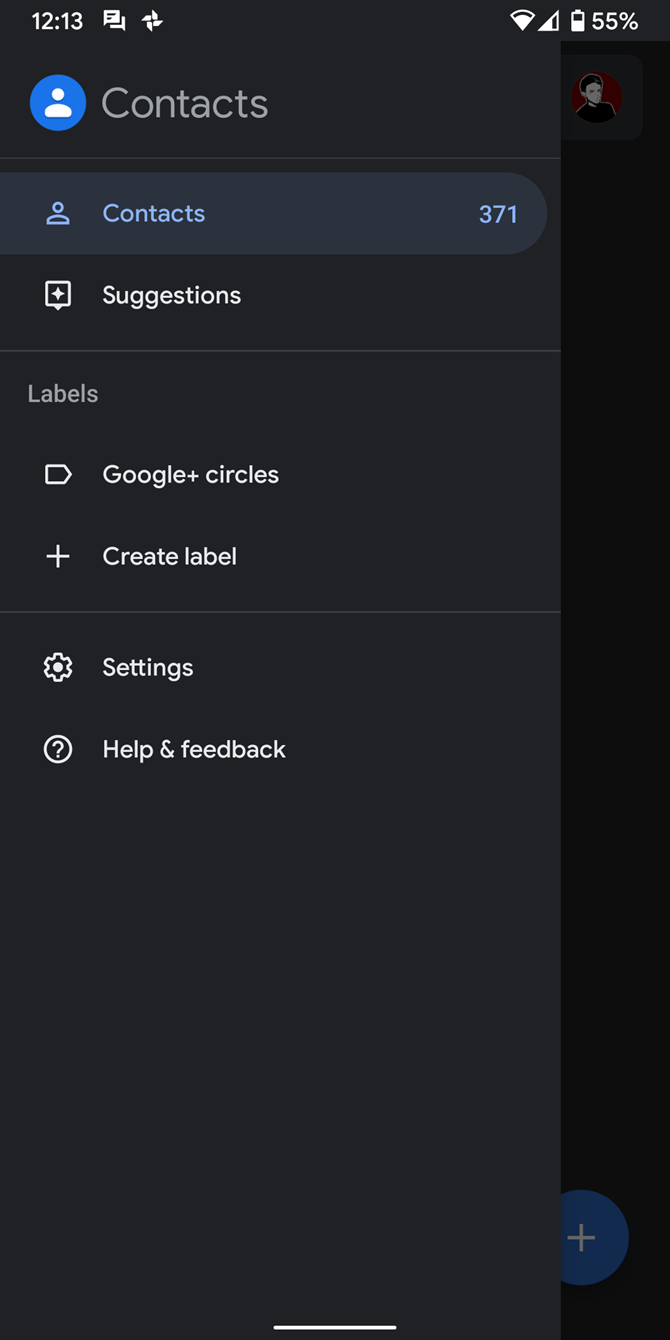Image resolution: width=670 pixels, height=1340 pixels.
Task: Select the Contacts menu entry
Action: (153, 213)
